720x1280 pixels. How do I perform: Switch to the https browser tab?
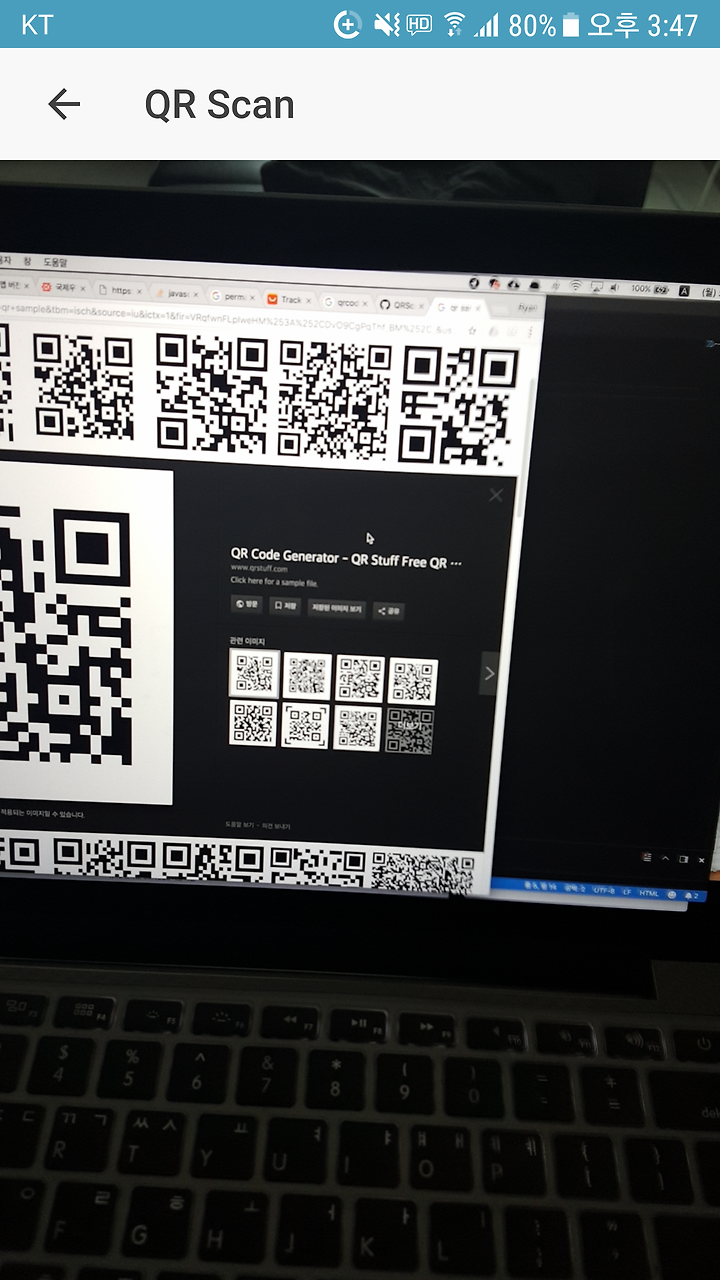point(121,290)
